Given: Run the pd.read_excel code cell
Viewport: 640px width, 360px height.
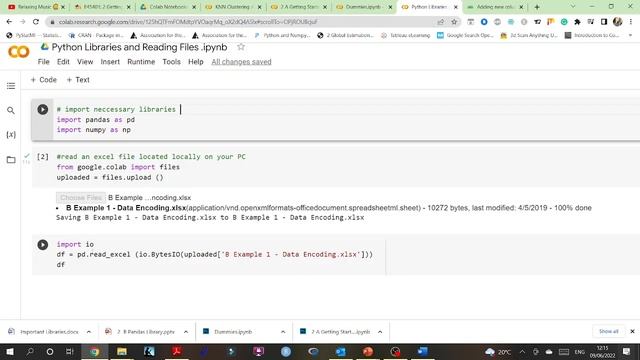Looking at the screenshot, I should pos(42,244).
